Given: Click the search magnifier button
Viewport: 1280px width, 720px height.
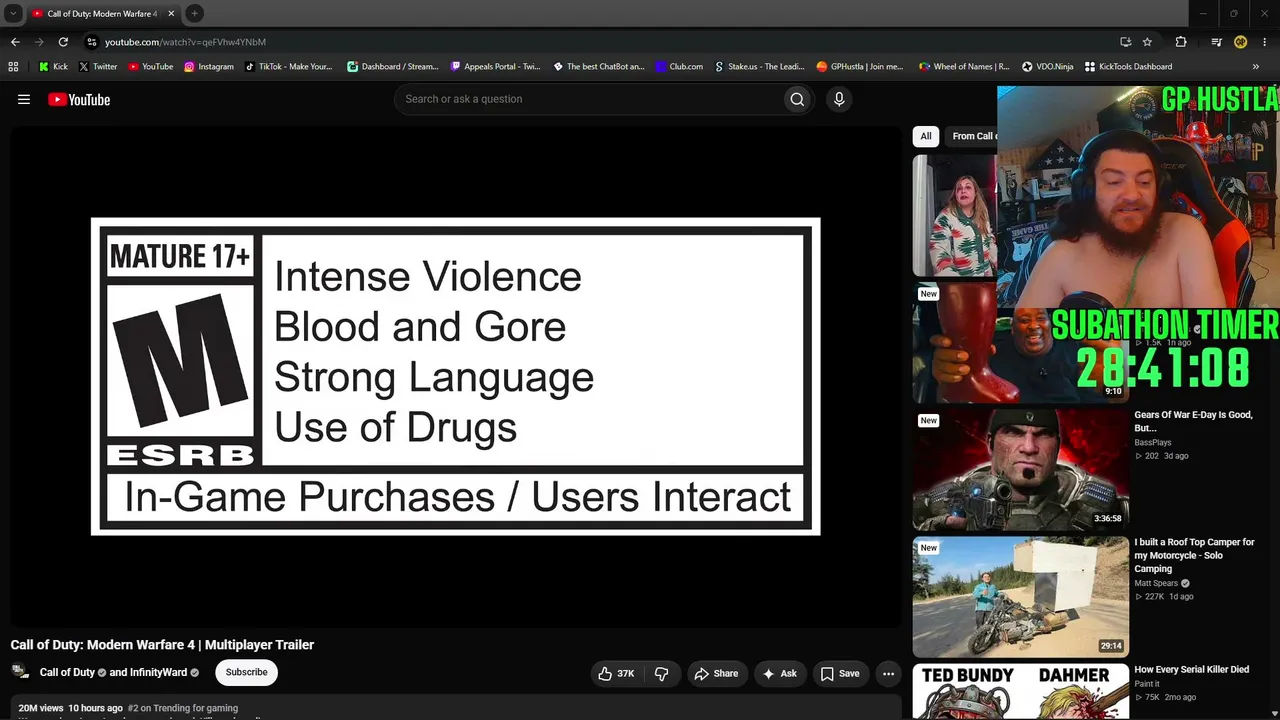Looking at the screenshot, I should (x=797, y=99).
